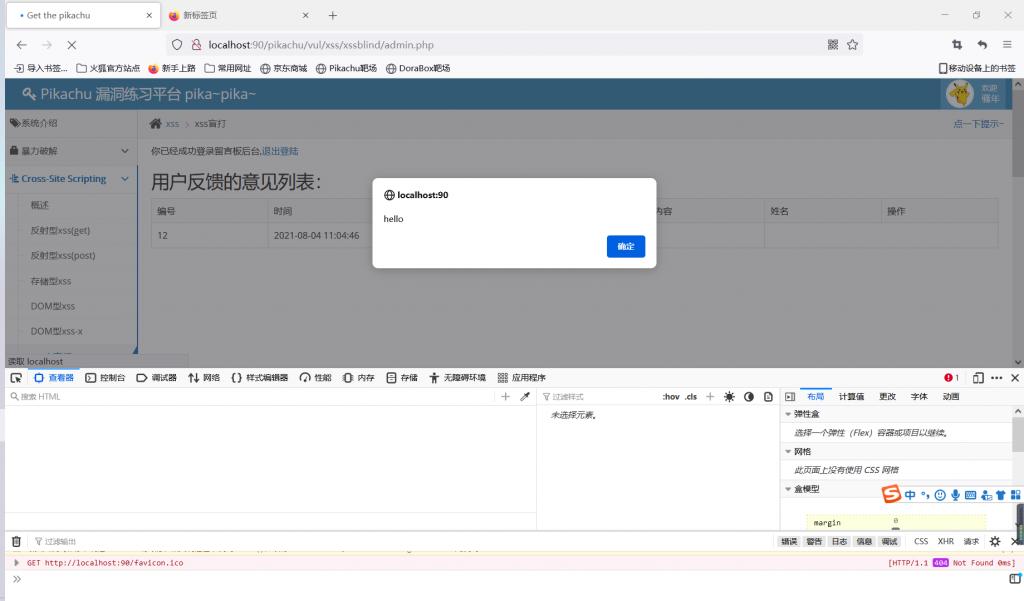Toggle the :hov pseudo-class panel
1024x601 pixels.
(x=670, y=397)
